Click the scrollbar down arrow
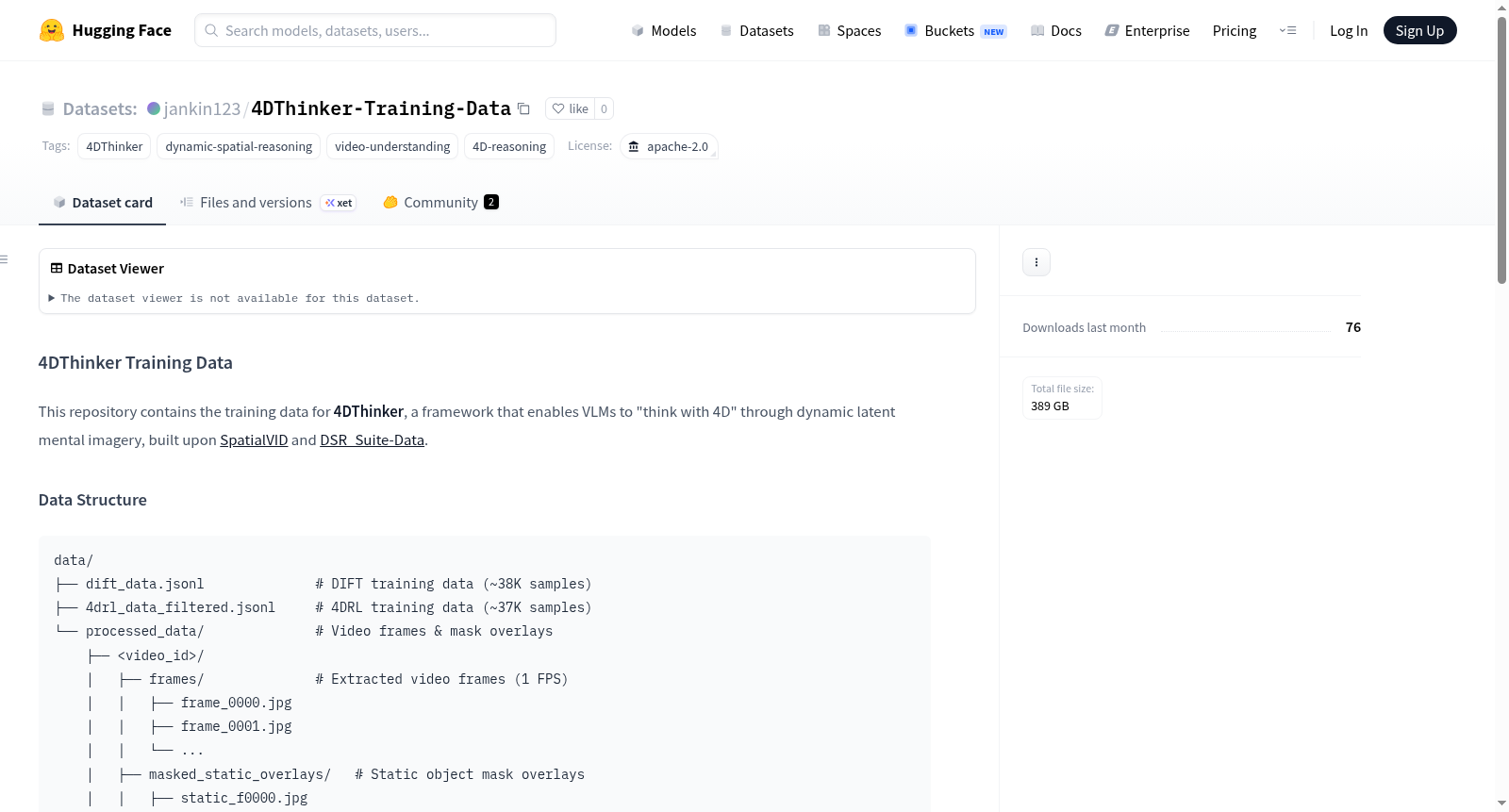This screenshot has width=1509, height=812. pyautogui.click(x=1501, y=804)
